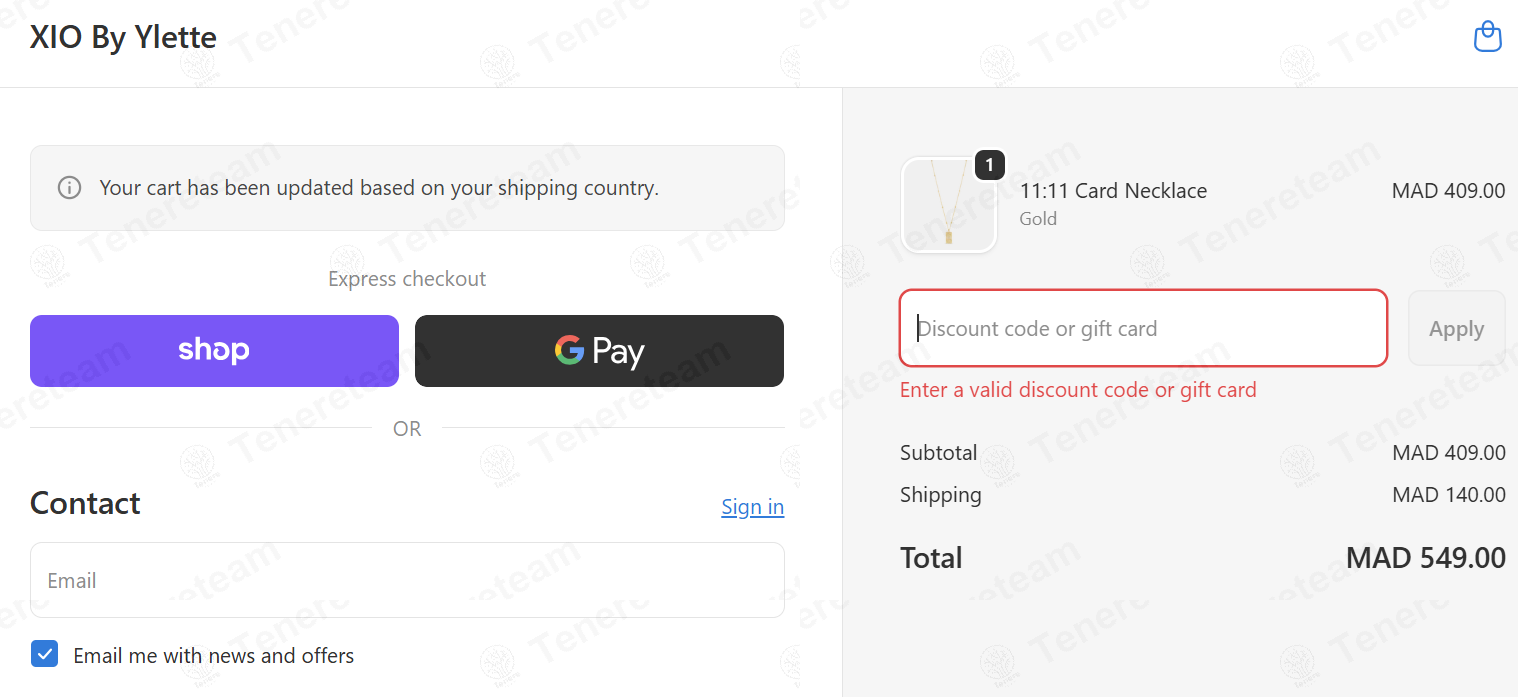This screenshot has width=1518, height=697.
Task: Apply the discount code
Action: (x=1456, y=329)
